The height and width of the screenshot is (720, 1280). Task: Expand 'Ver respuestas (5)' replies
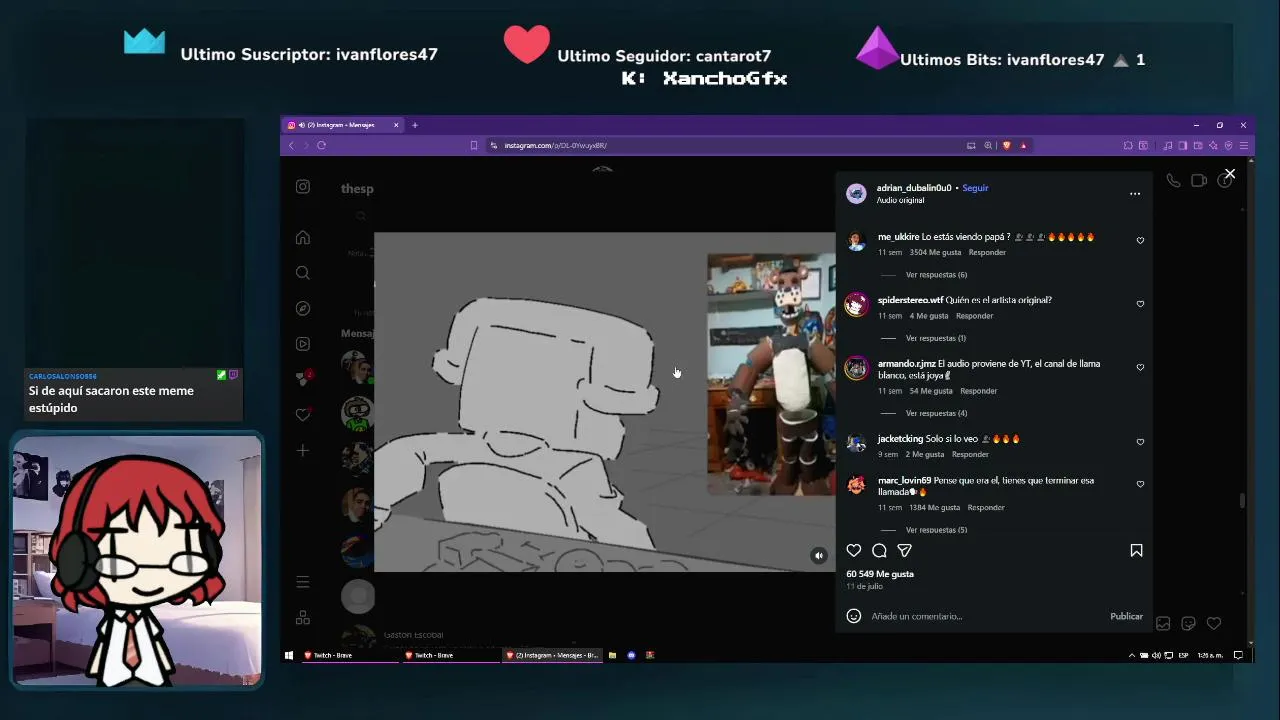(936, 530)
